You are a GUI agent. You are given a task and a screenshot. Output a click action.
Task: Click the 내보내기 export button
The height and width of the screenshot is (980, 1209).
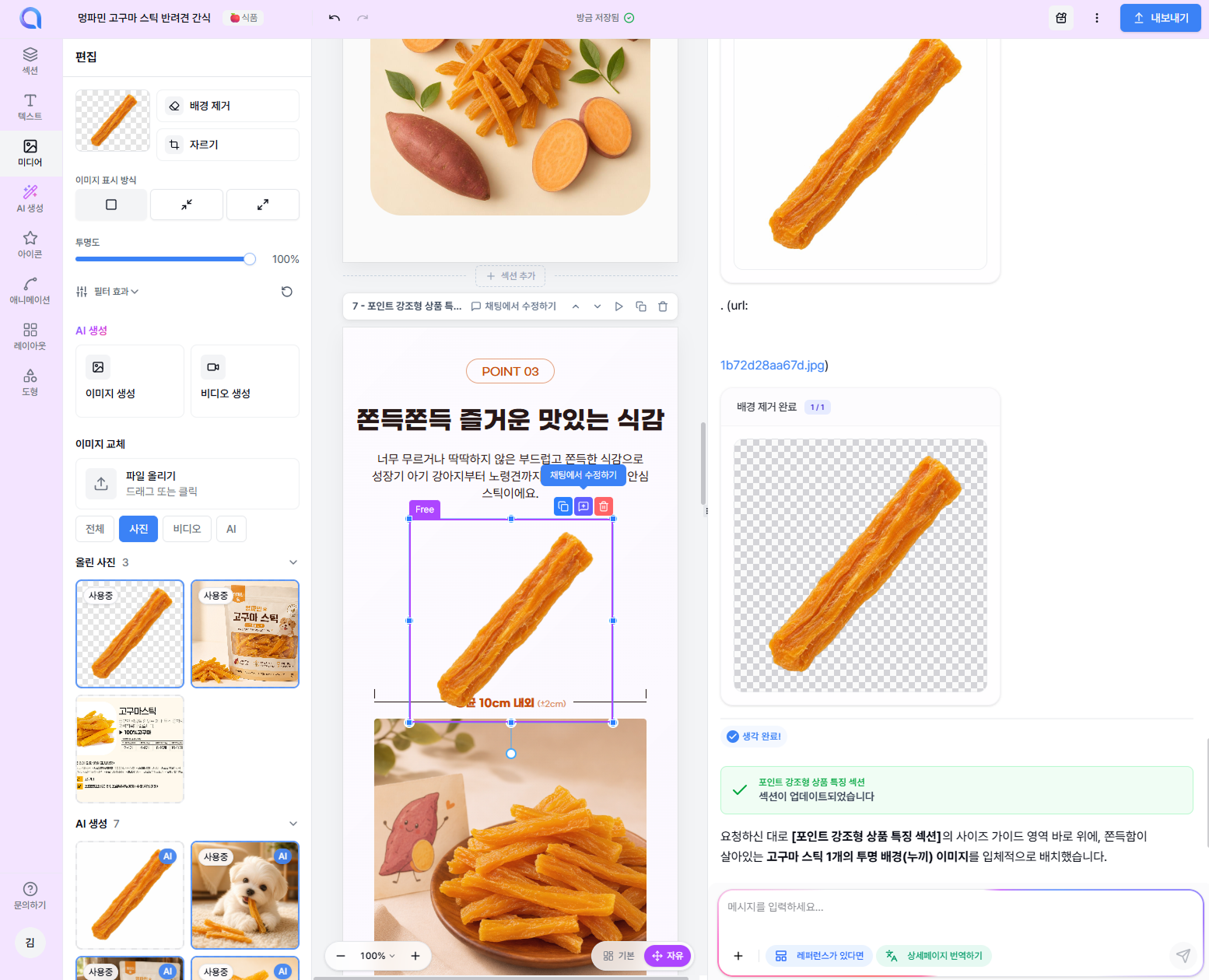pos(1161,18)
